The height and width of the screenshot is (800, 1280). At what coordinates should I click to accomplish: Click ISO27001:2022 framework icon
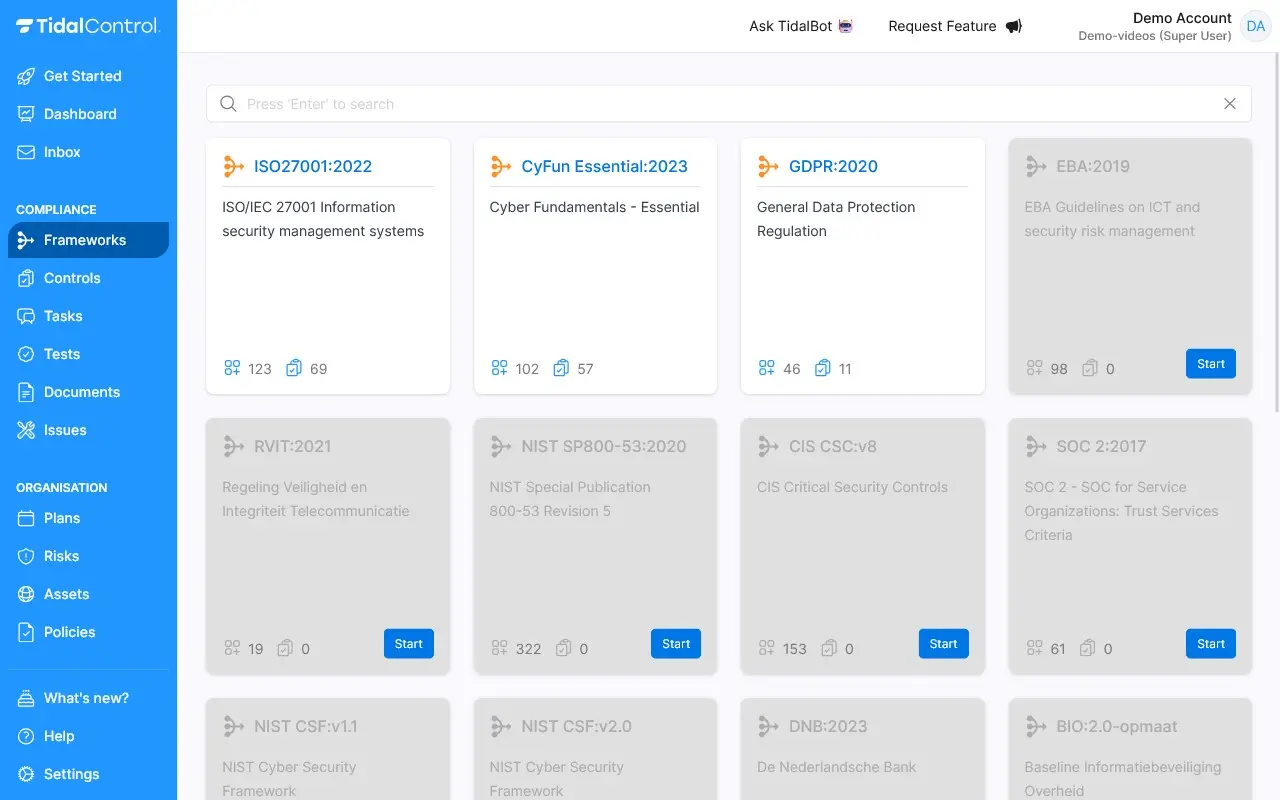point(234,167)
